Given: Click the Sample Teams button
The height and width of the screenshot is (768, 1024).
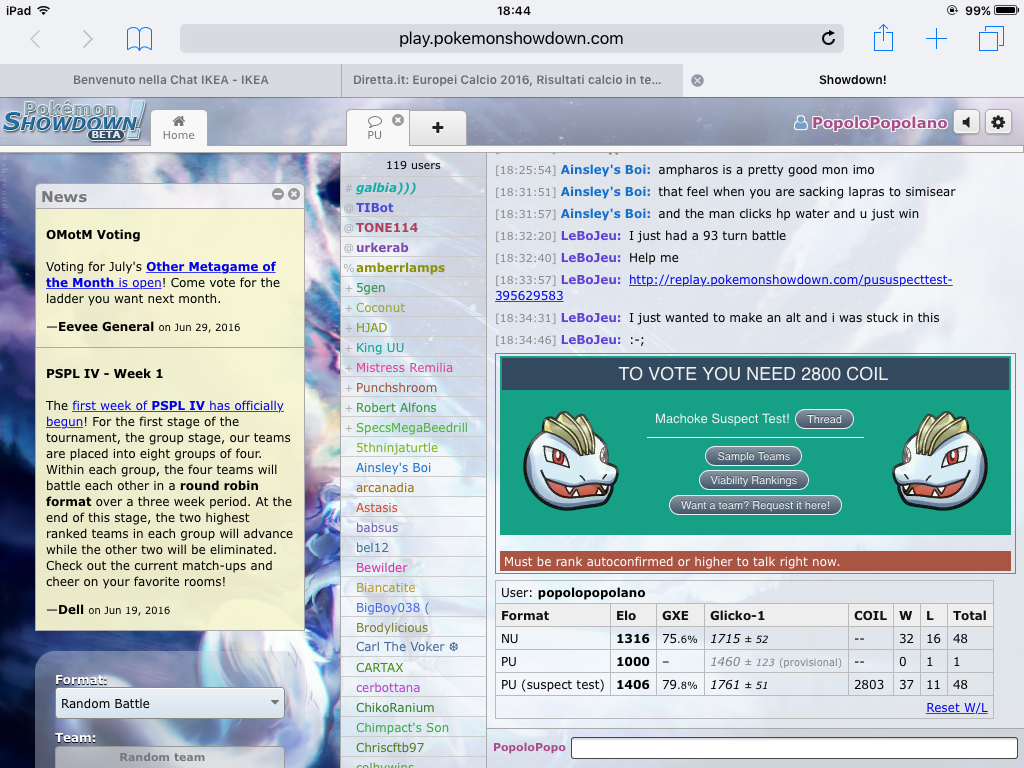Looking at the screenshot, I should [x=753, y=456].
